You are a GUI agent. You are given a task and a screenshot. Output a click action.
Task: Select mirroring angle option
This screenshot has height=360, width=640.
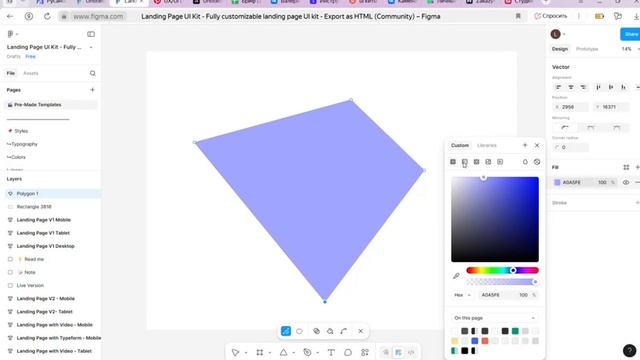(591, 128)
